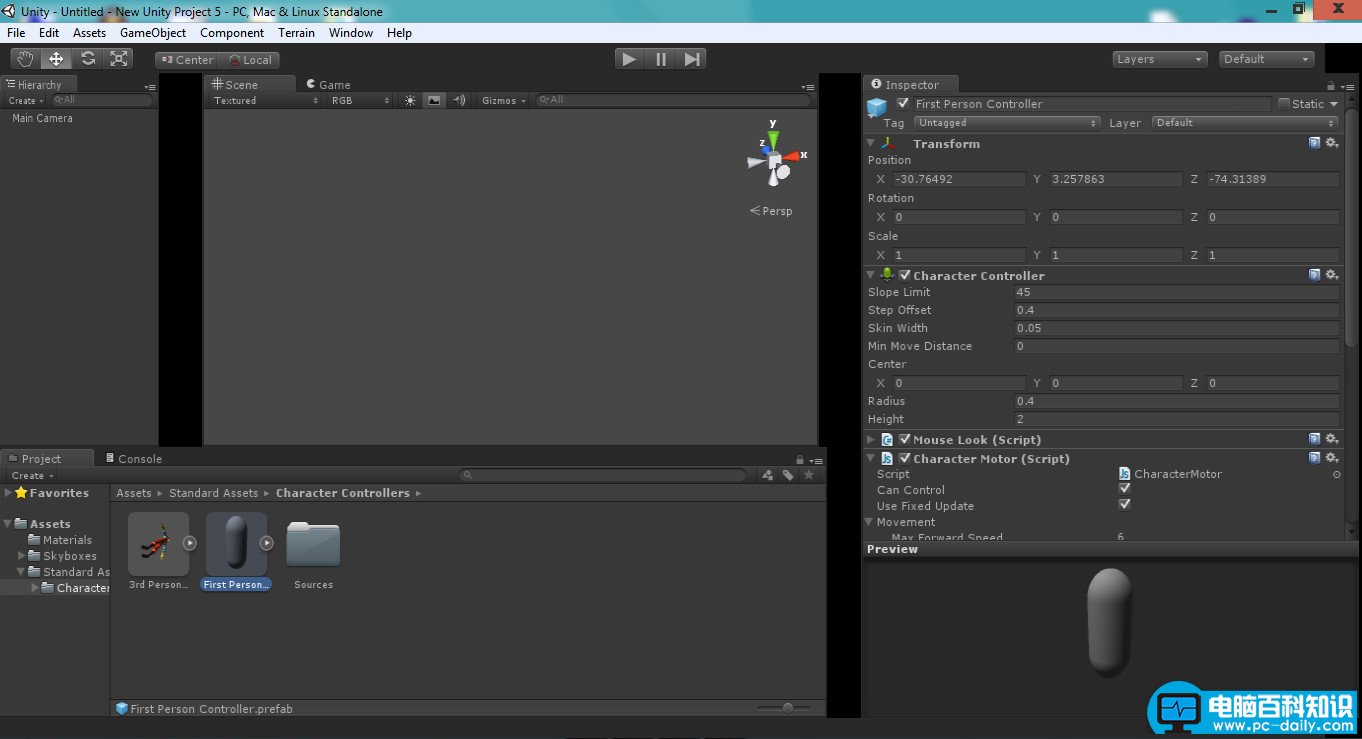Switch to the Console tab
Image resolution: width=1362 pixels, height=739 pixels.
click(x=133, y=459)
